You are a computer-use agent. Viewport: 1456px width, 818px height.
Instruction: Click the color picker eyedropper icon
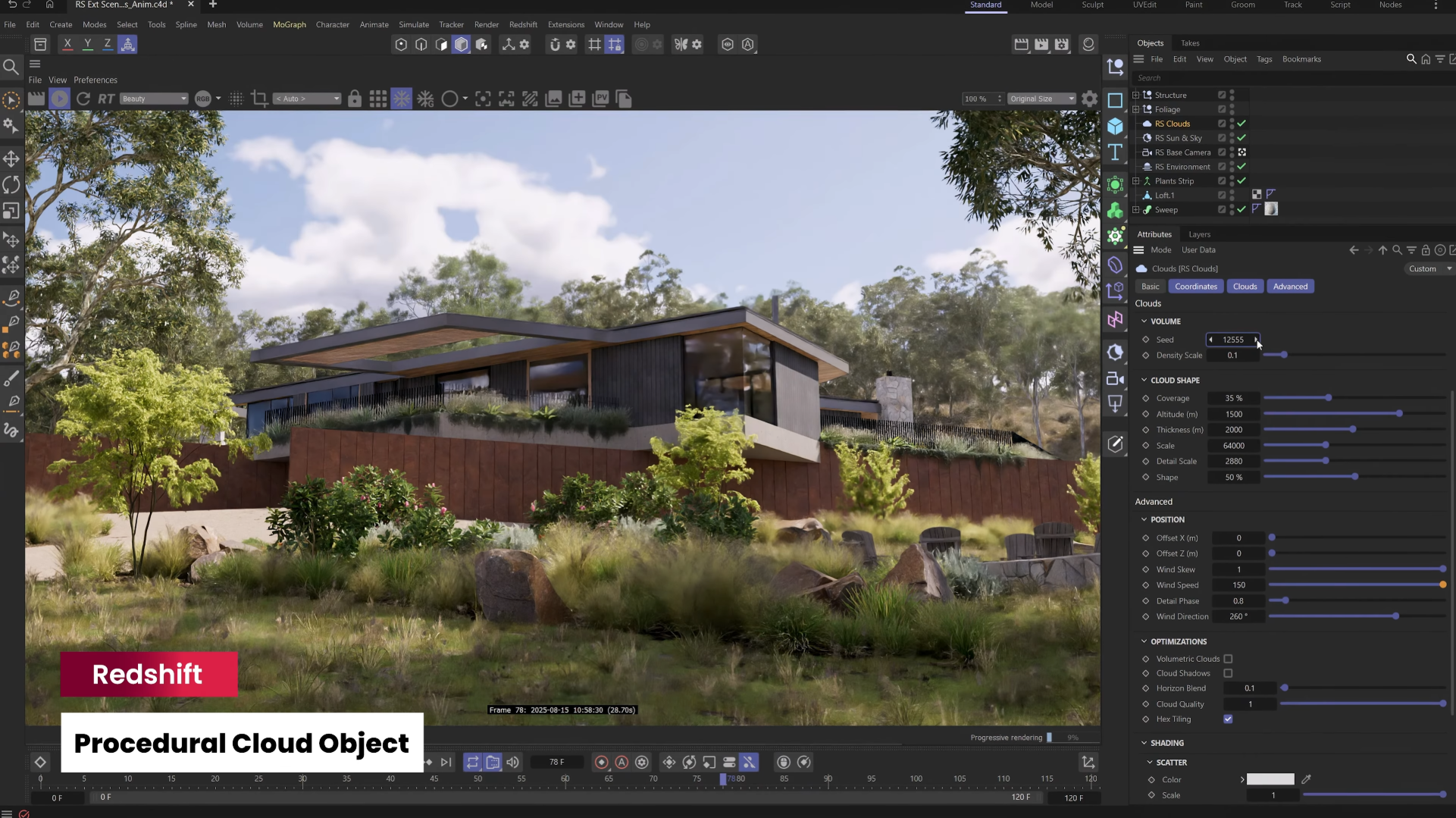tap(1306, 779)
